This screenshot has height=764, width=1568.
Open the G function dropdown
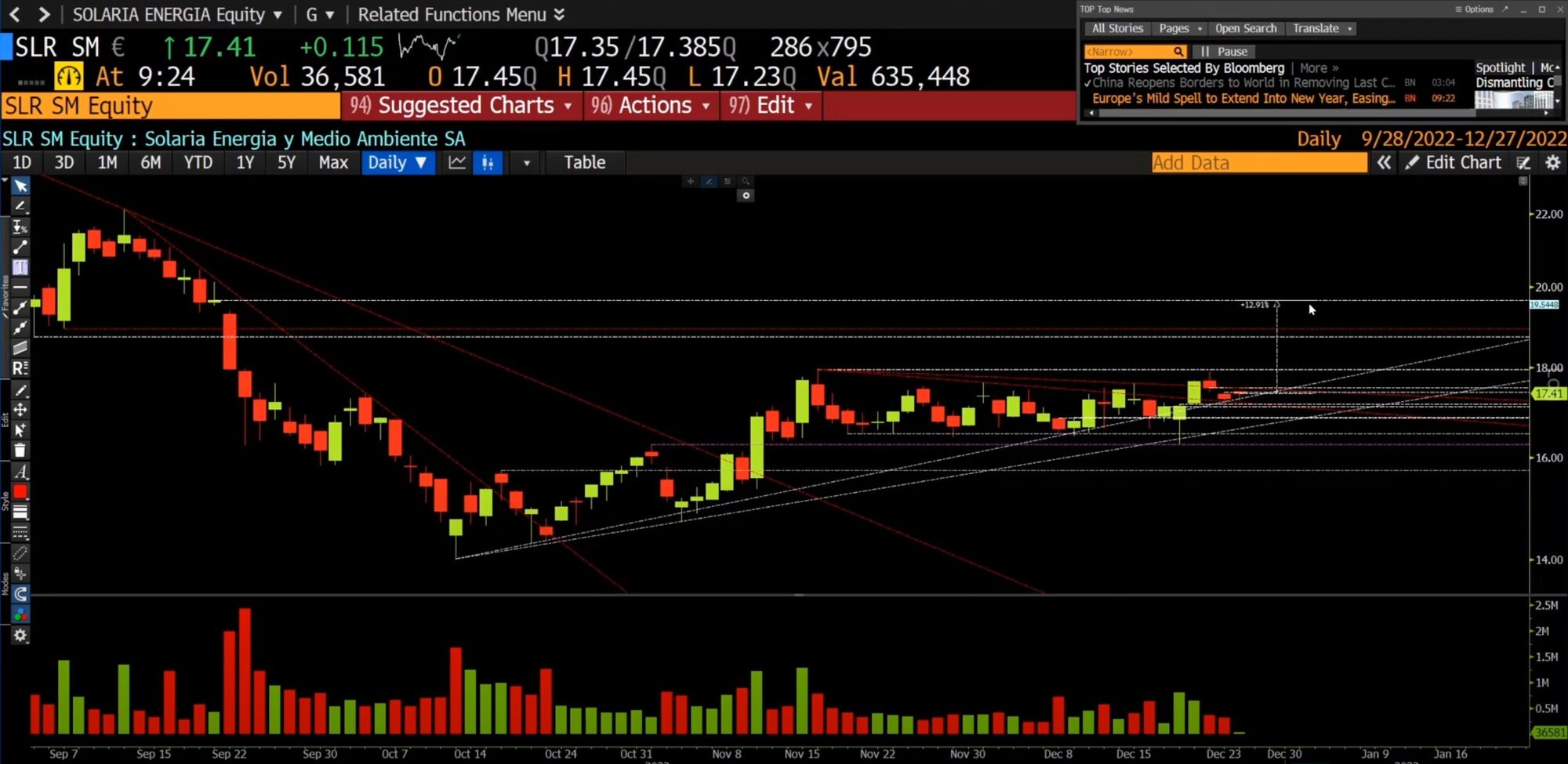click(320, 14)
